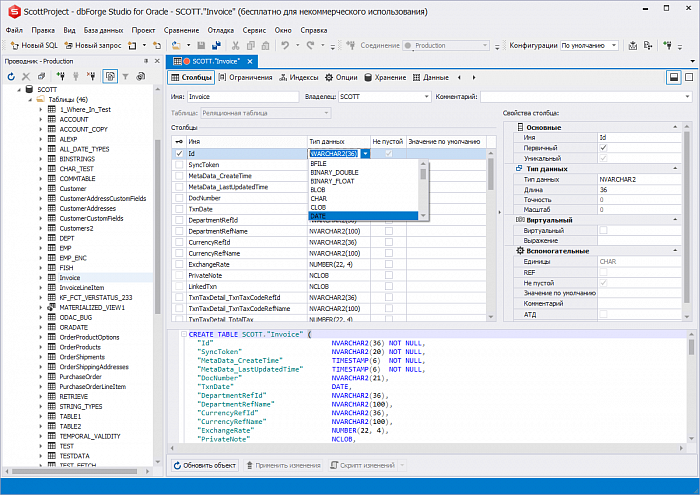Open the База данных menu
This screenshot has height=495, width=700.
[104, 30]
